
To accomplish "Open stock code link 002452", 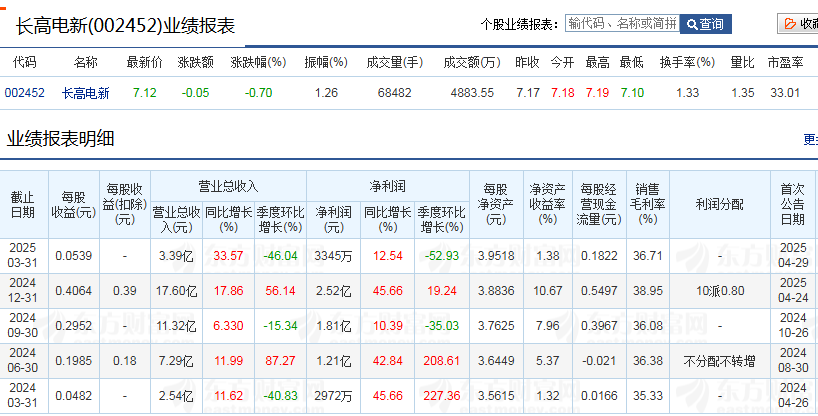I will coord(25,93).
